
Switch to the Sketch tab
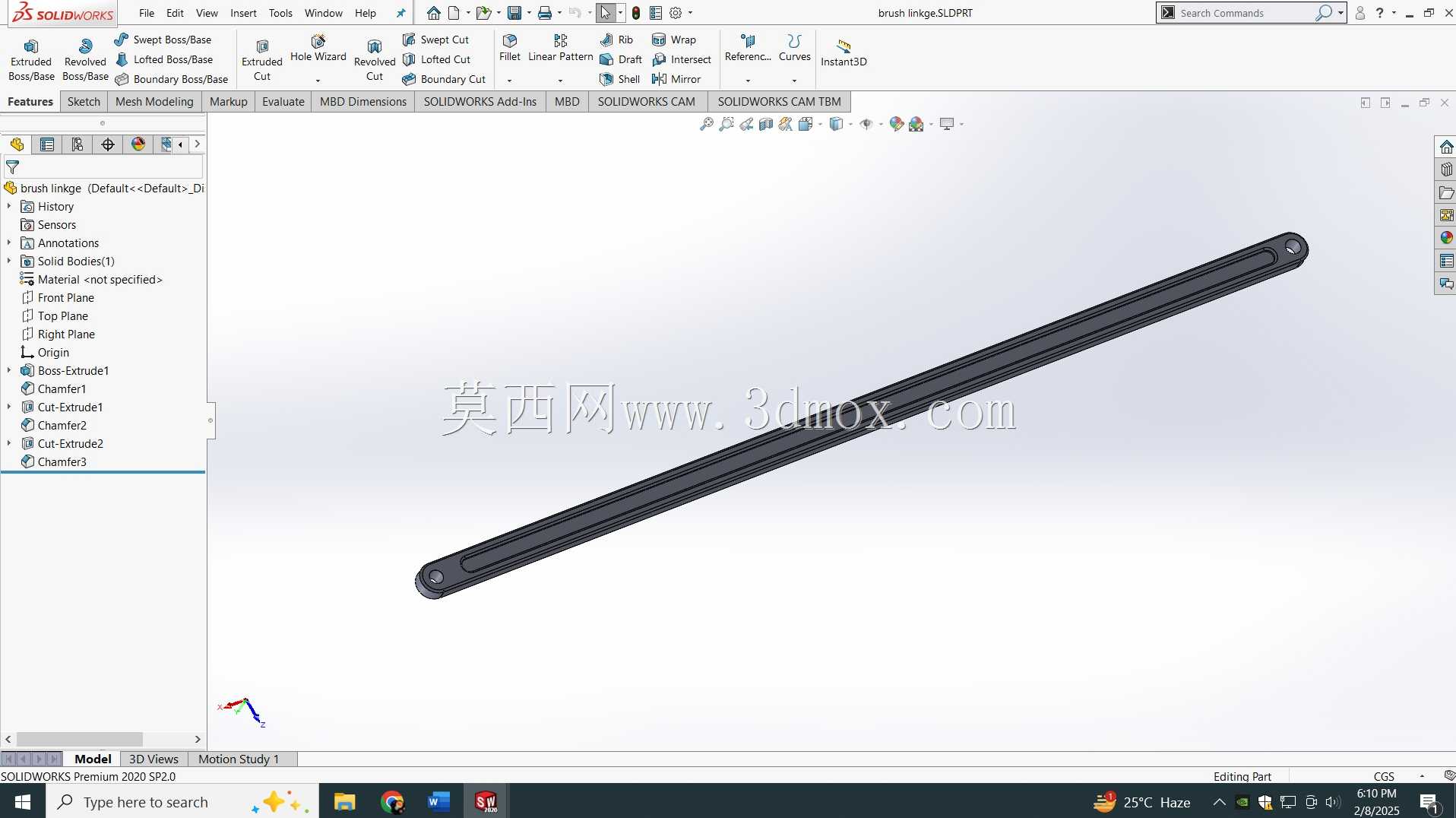pos(84,102)
